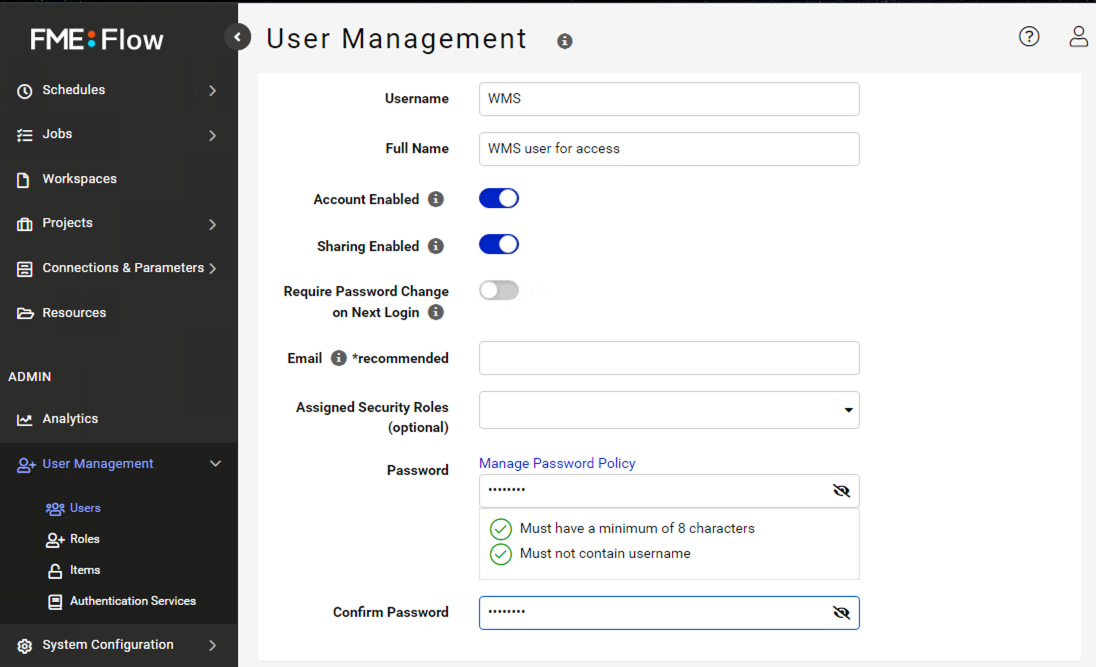Click the Authentication Services icon
The height and width of the screenshot is (667, 1096).
[x=55, y=602]
